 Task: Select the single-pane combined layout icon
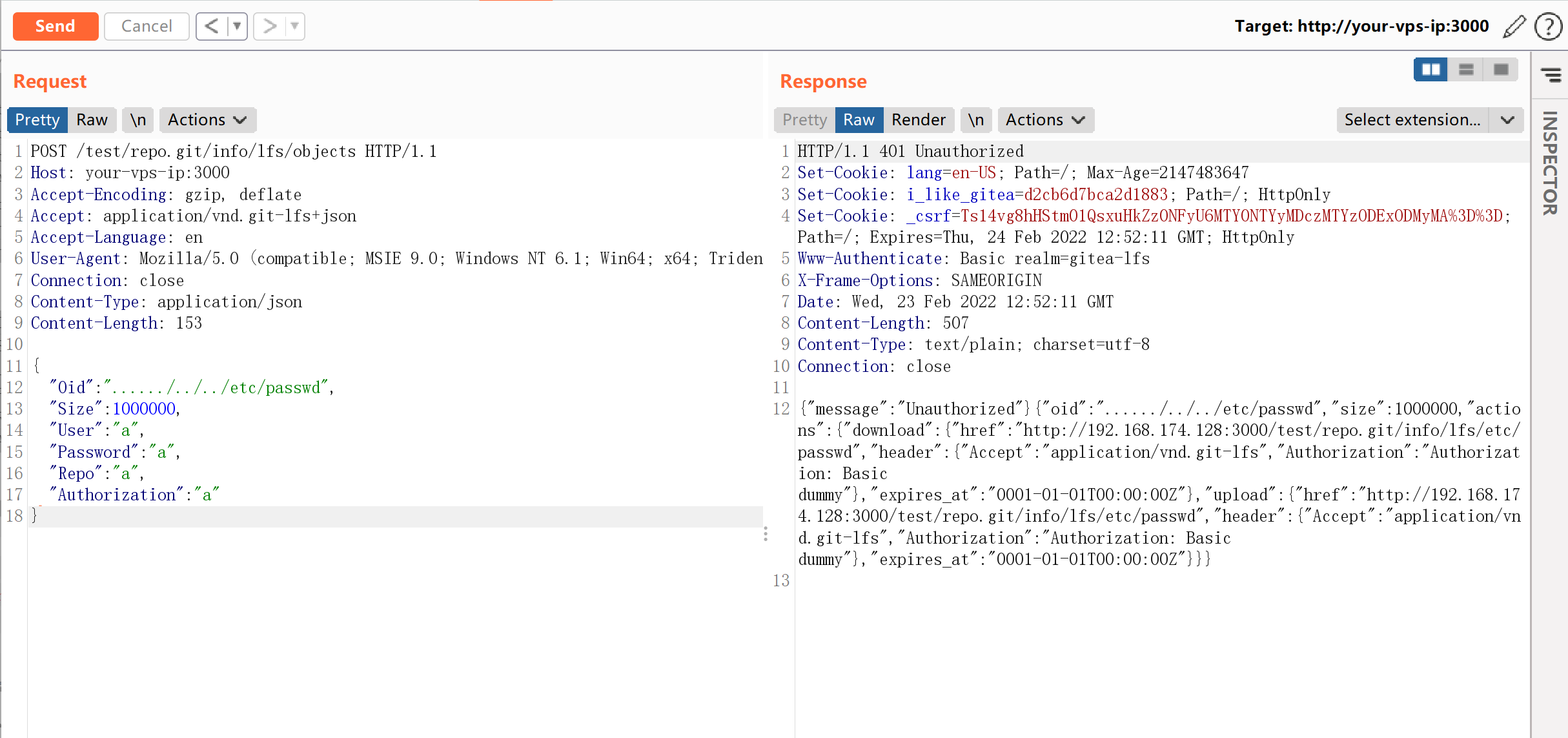point(1500,69)
